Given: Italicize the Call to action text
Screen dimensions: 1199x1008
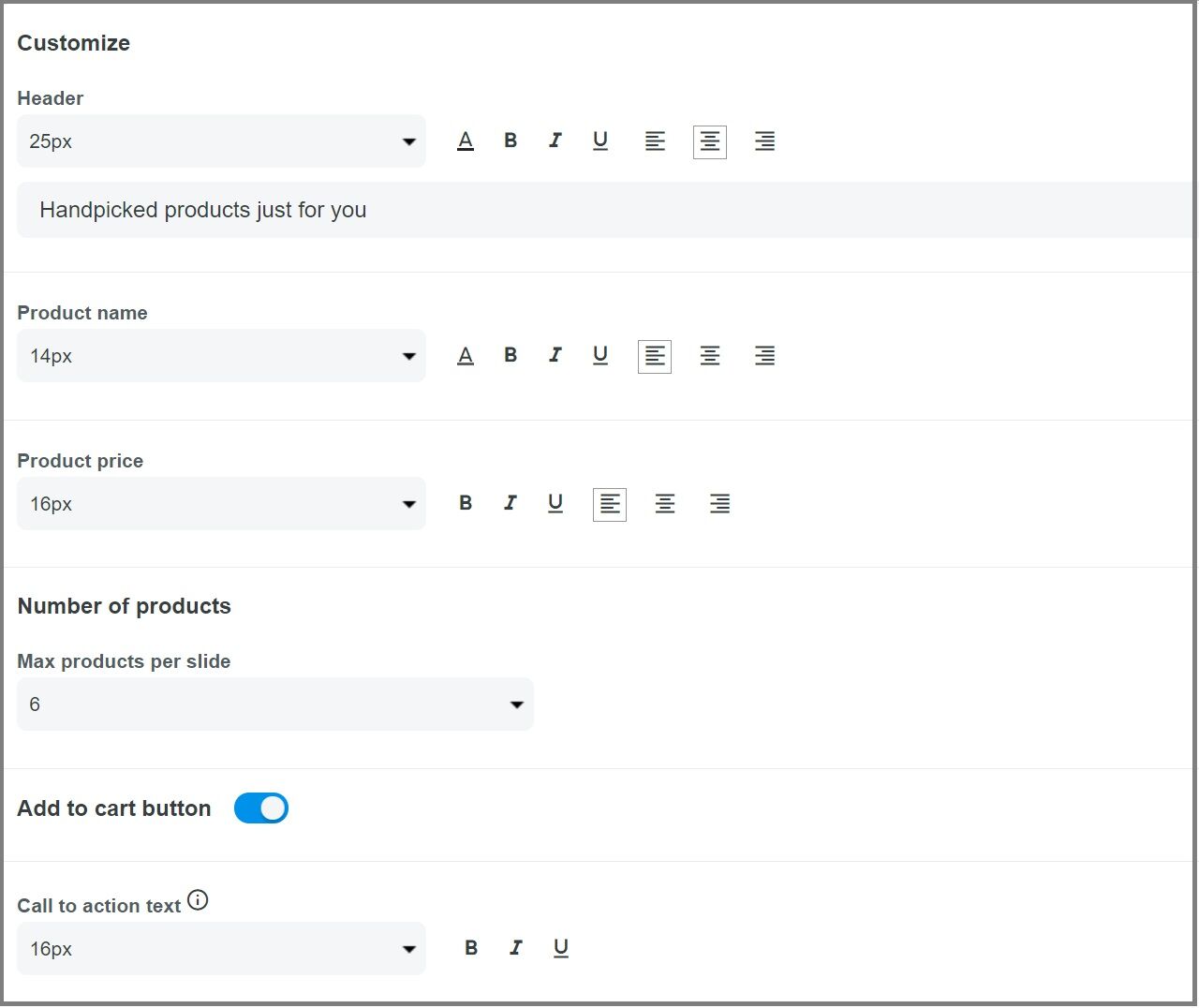Looking at the screenshot, I should tap(516, 948).
